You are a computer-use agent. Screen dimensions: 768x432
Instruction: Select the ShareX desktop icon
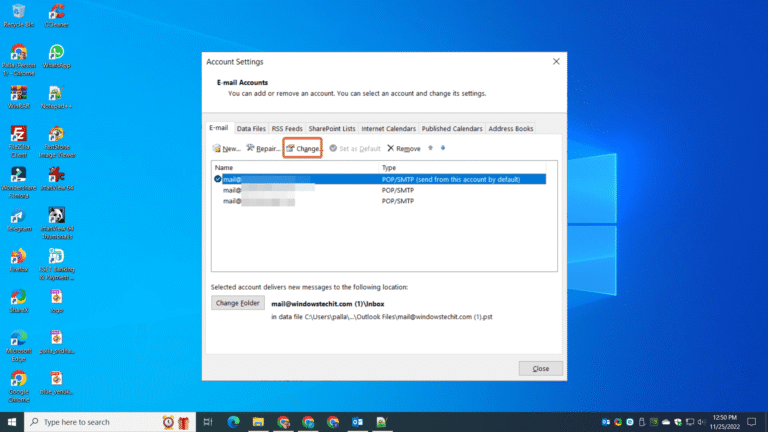(x=19, y=301)
